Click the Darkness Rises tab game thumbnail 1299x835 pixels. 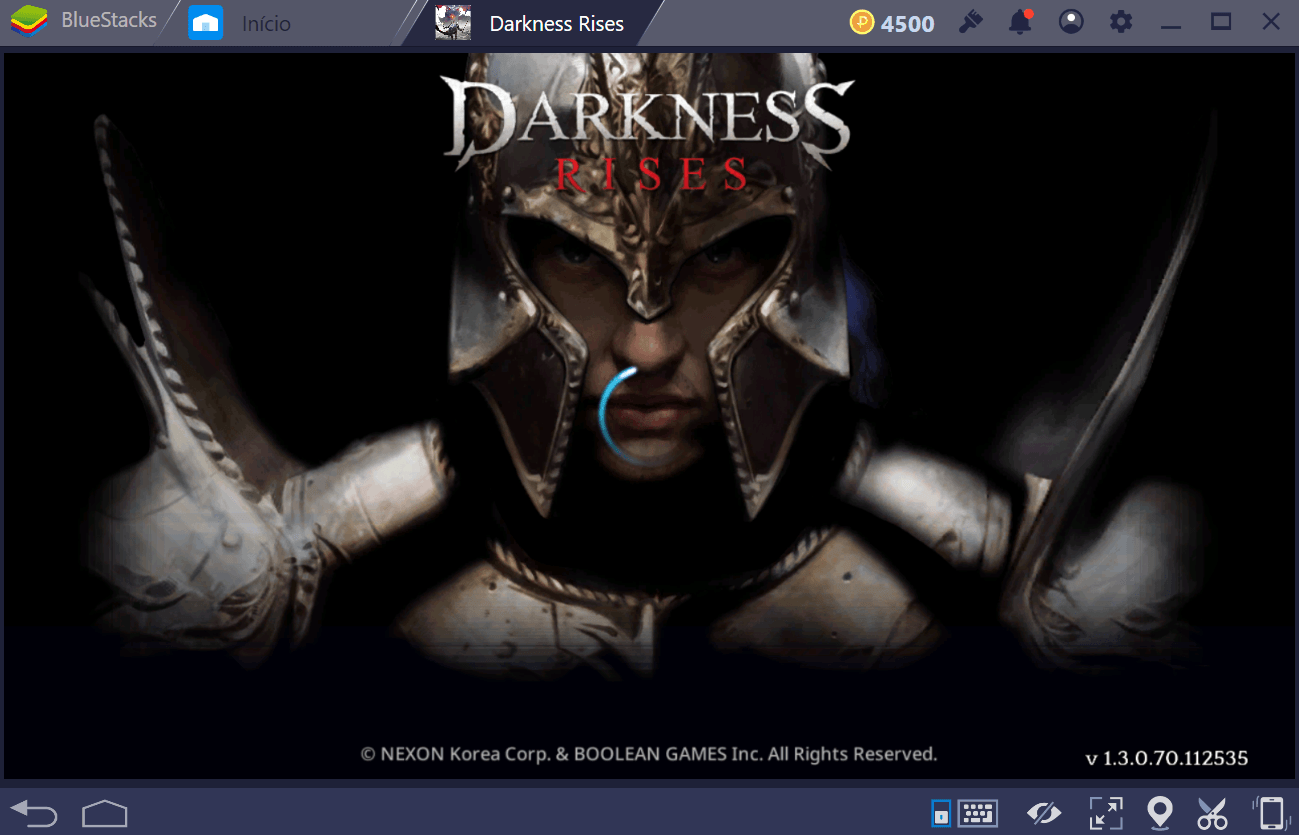(x=453, y=22)
